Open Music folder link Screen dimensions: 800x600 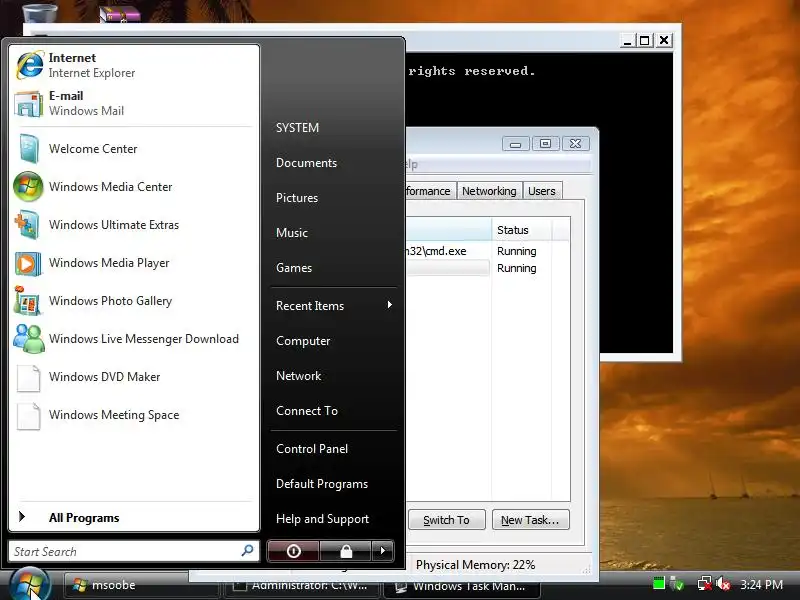point(292,233)
